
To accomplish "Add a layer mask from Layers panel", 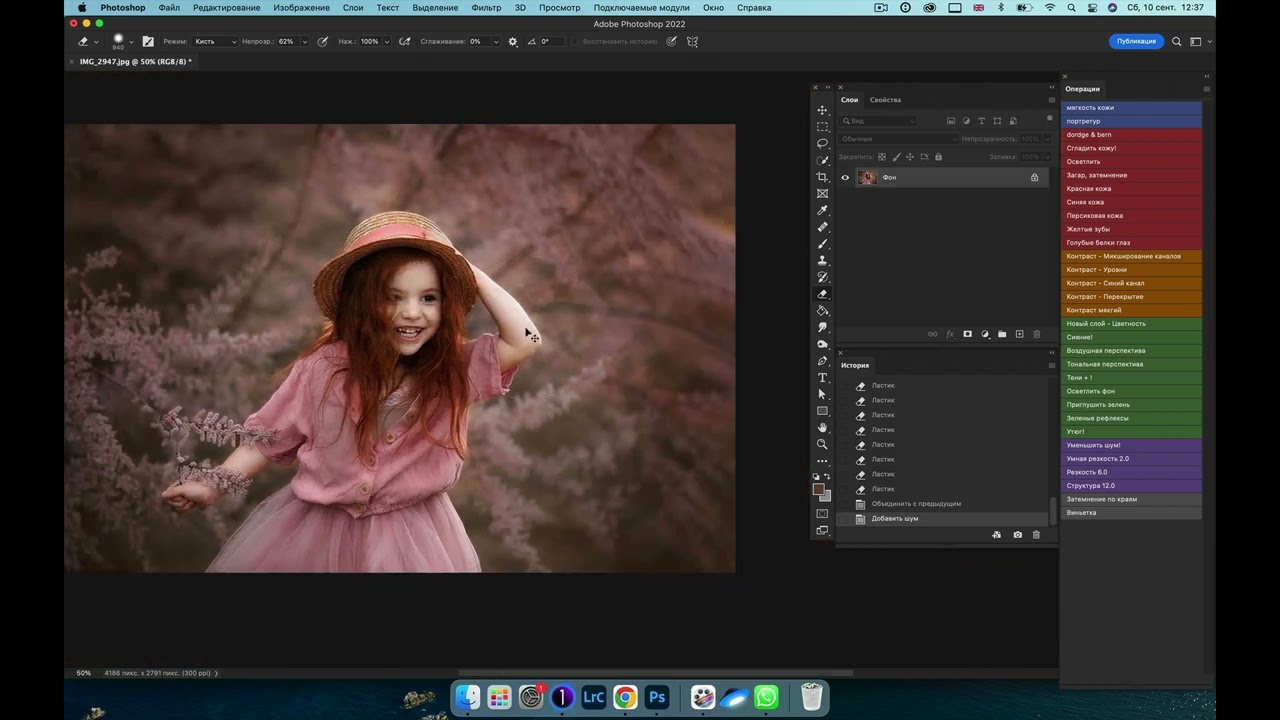I will [x=967, y=334].
